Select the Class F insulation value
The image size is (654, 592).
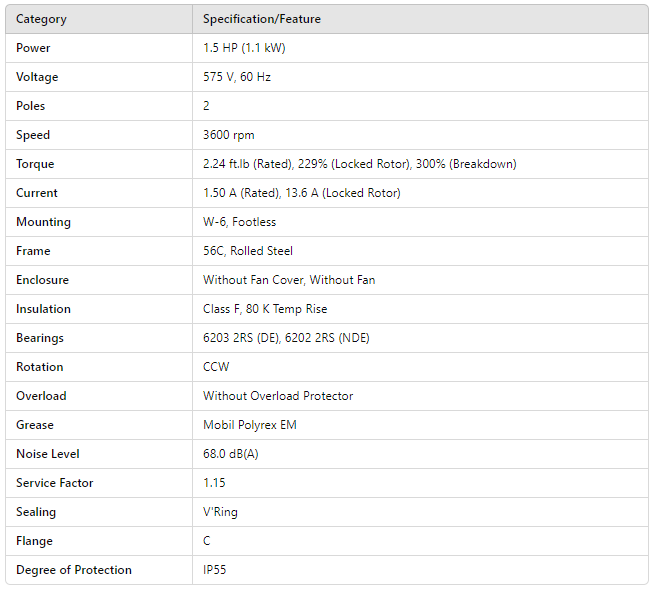[265, 309]
